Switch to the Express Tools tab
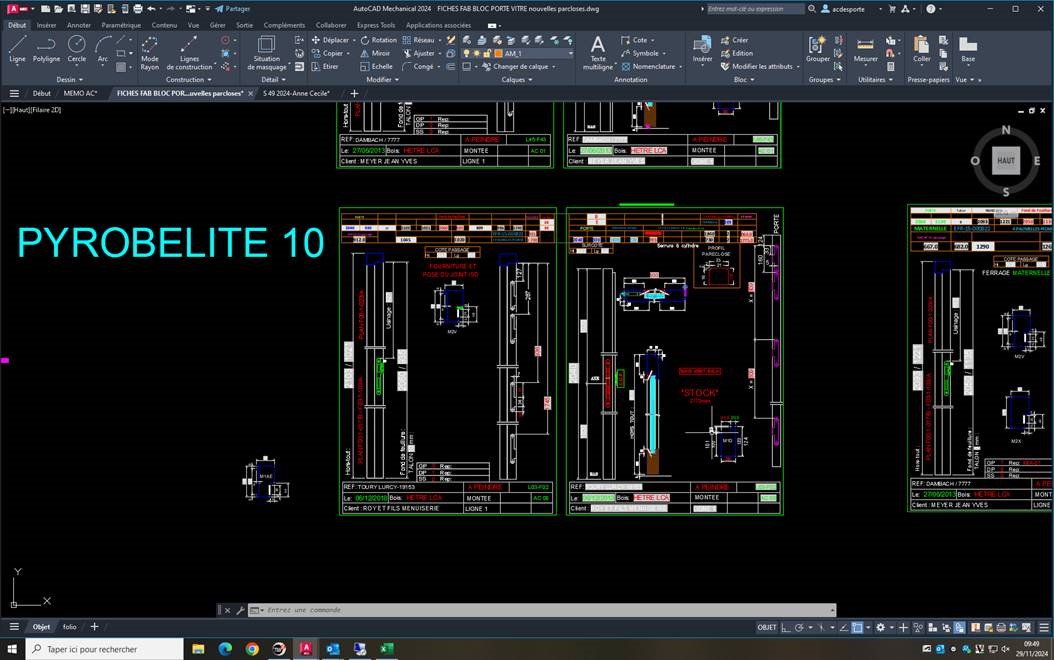Viewport: 1054px width, 660px height. pyautogui.click(x=376, y=25)
